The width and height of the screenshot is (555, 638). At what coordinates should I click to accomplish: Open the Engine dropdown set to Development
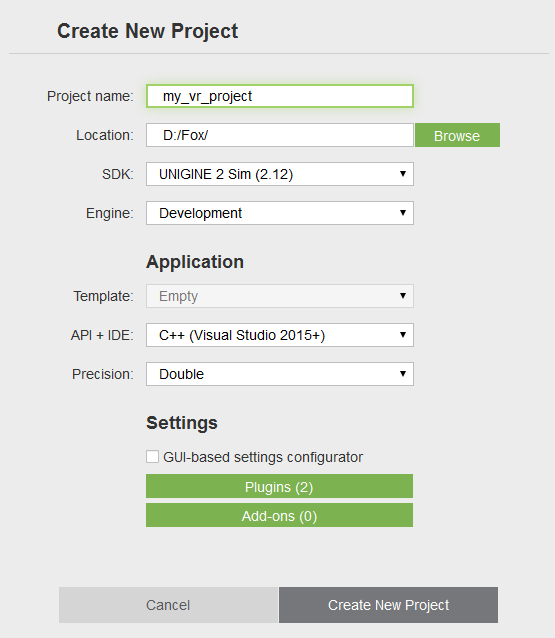(x=280, y=213)
